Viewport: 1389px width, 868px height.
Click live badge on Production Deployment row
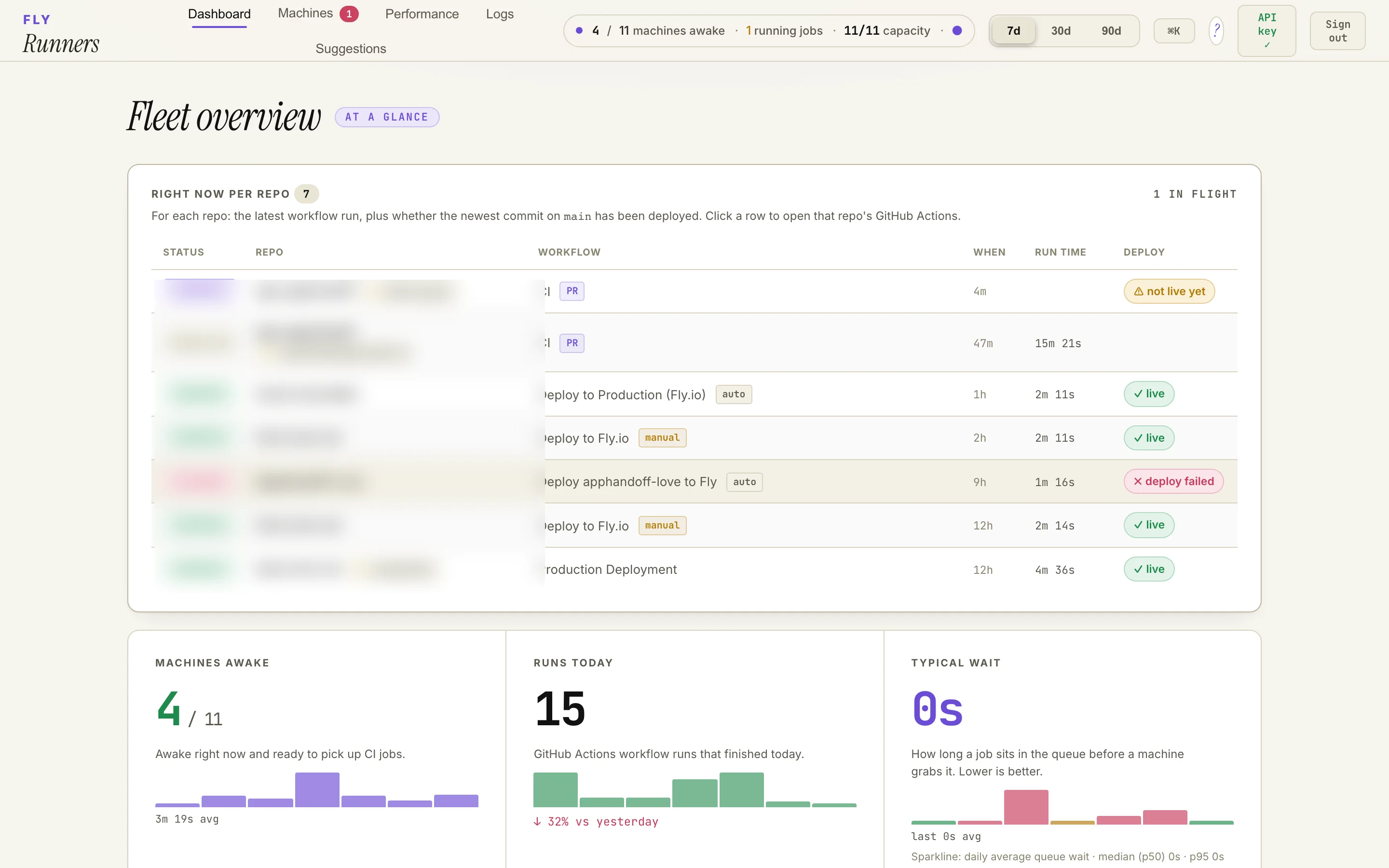tap(1148, 569)
